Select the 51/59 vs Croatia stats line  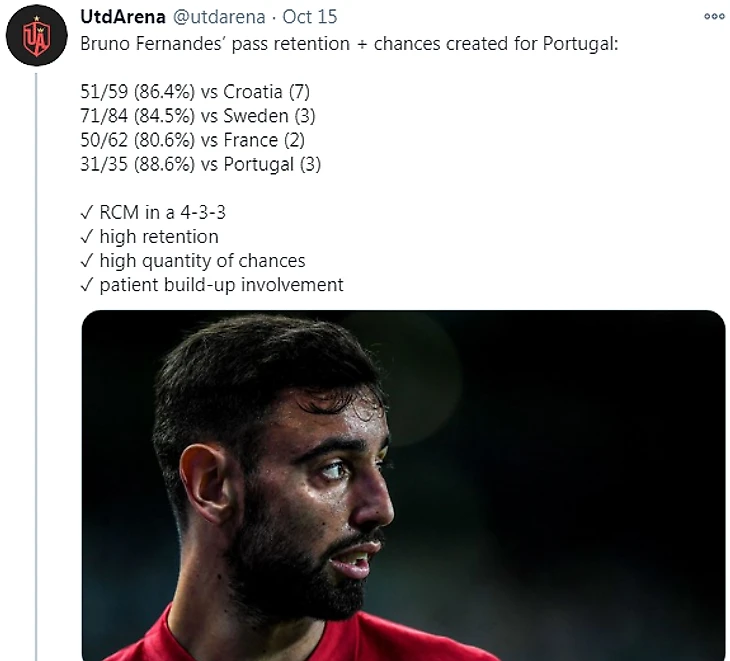coord(187,93)
